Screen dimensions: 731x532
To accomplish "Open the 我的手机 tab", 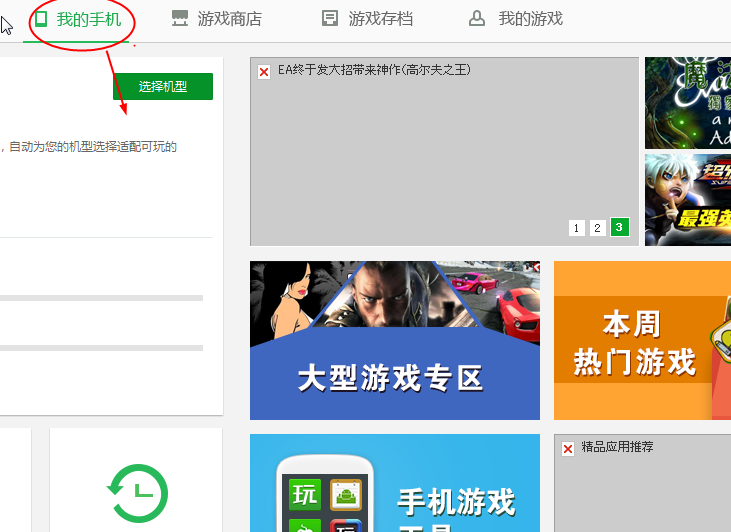I will [x=78, y=20].
